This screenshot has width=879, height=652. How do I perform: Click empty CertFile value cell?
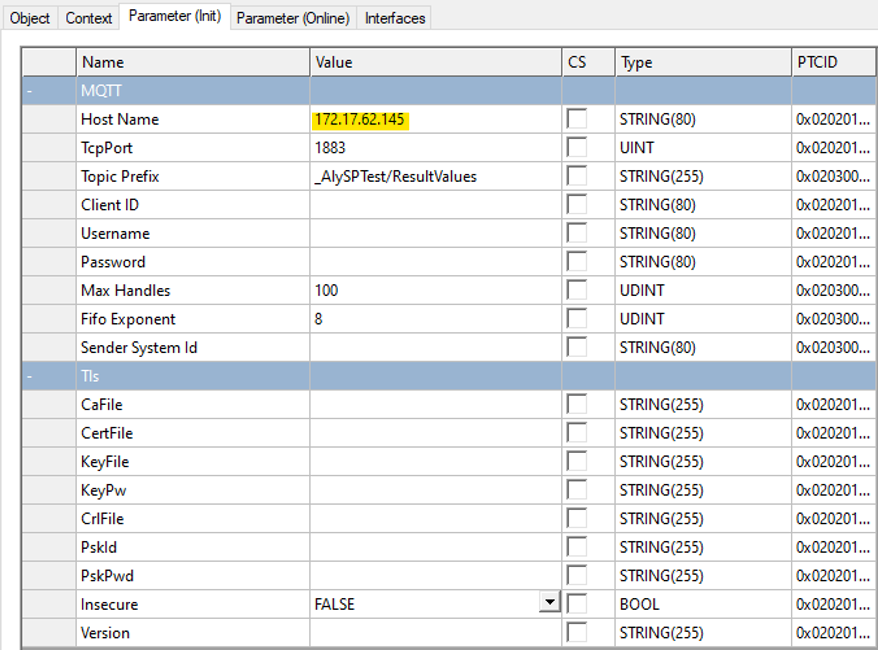[436, 433]
